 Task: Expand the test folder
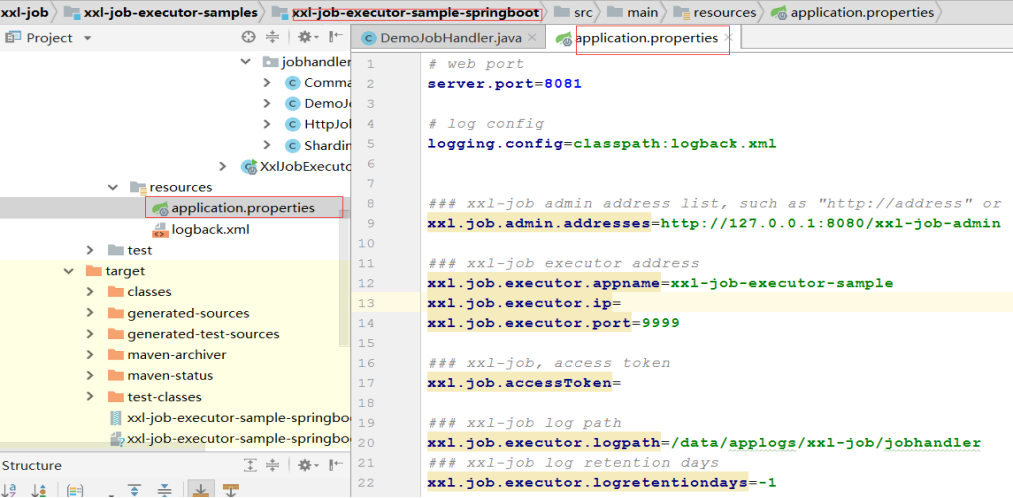point(90,250)
